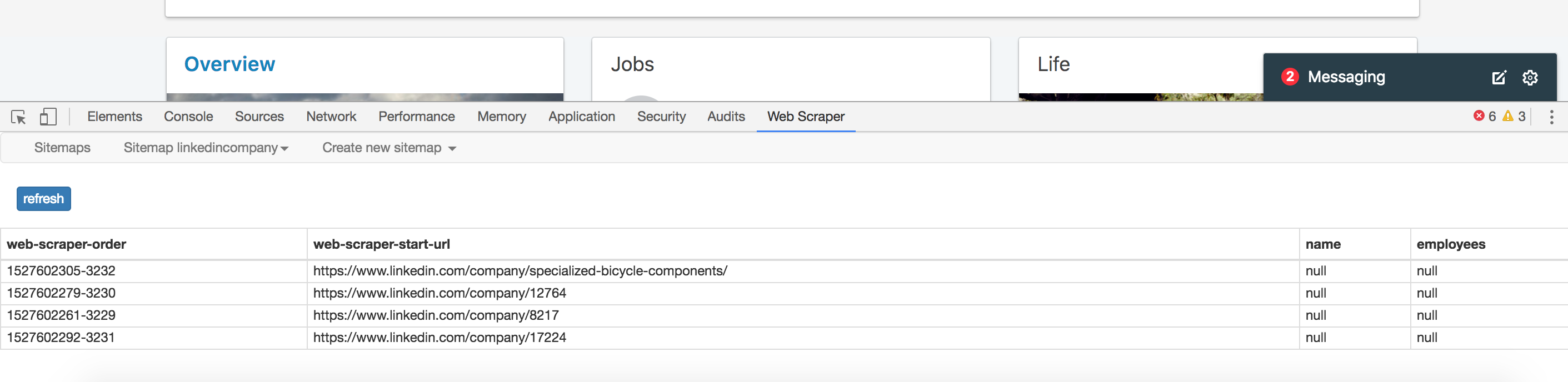The width and height of the screenshot is (1568, 382).
Task: Open the DevTools three-dot customize menu
Action: [x=1551, y=117]
